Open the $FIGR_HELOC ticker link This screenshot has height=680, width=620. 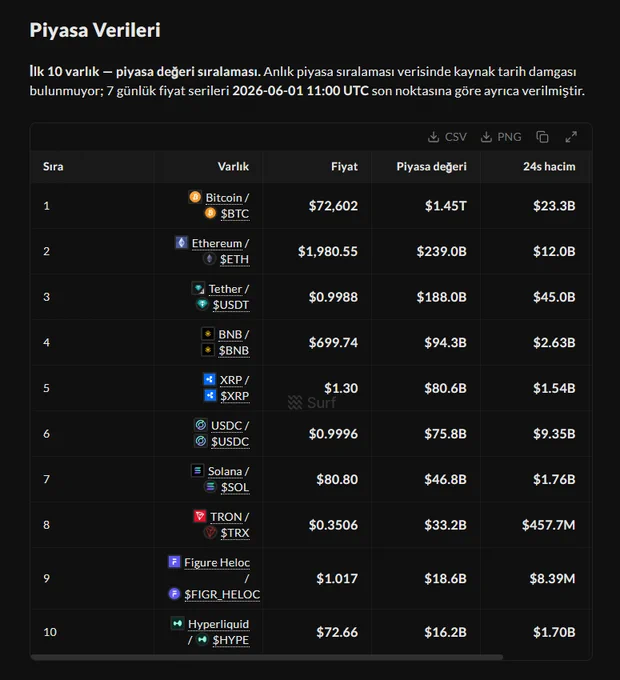(222, 595)
